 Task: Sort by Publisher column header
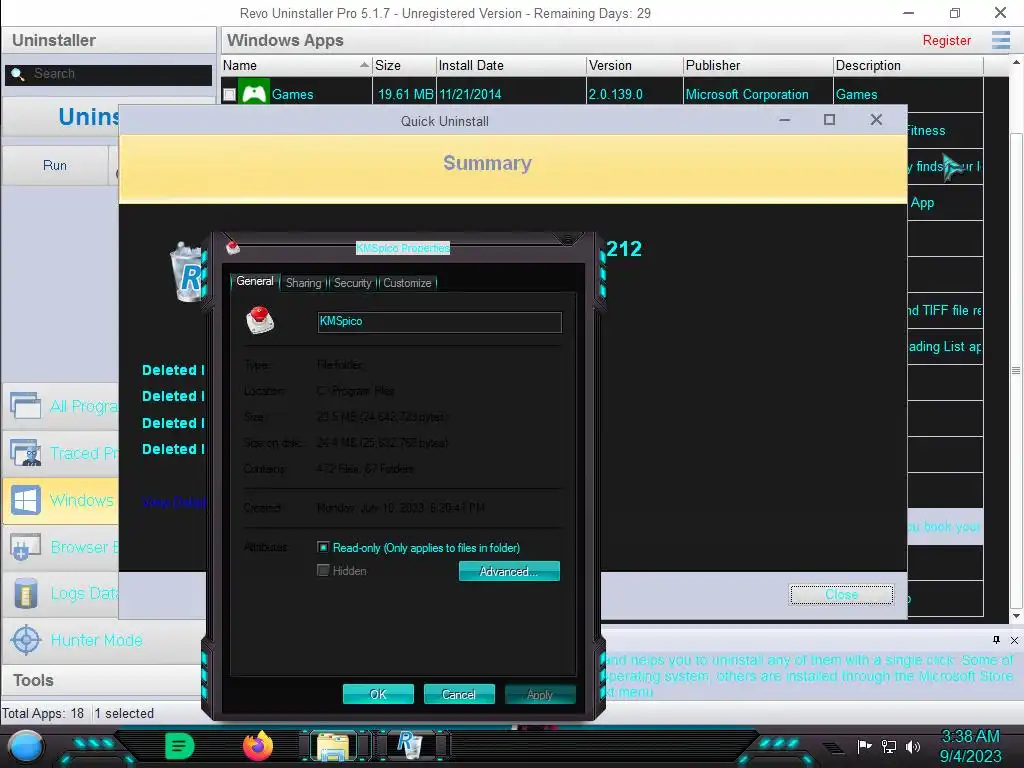click(x=758, y=65)
